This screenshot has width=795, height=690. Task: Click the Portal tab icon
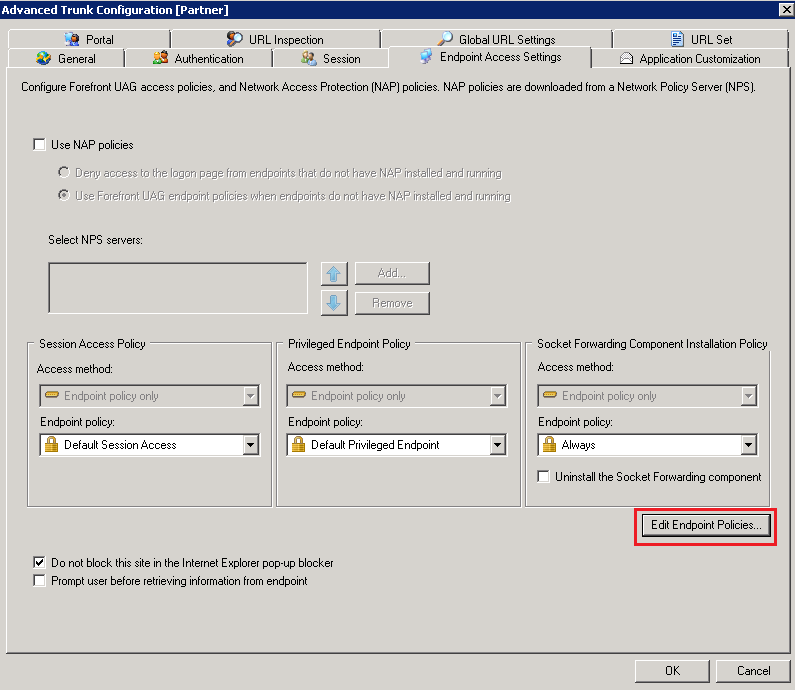tap(72, 39)
